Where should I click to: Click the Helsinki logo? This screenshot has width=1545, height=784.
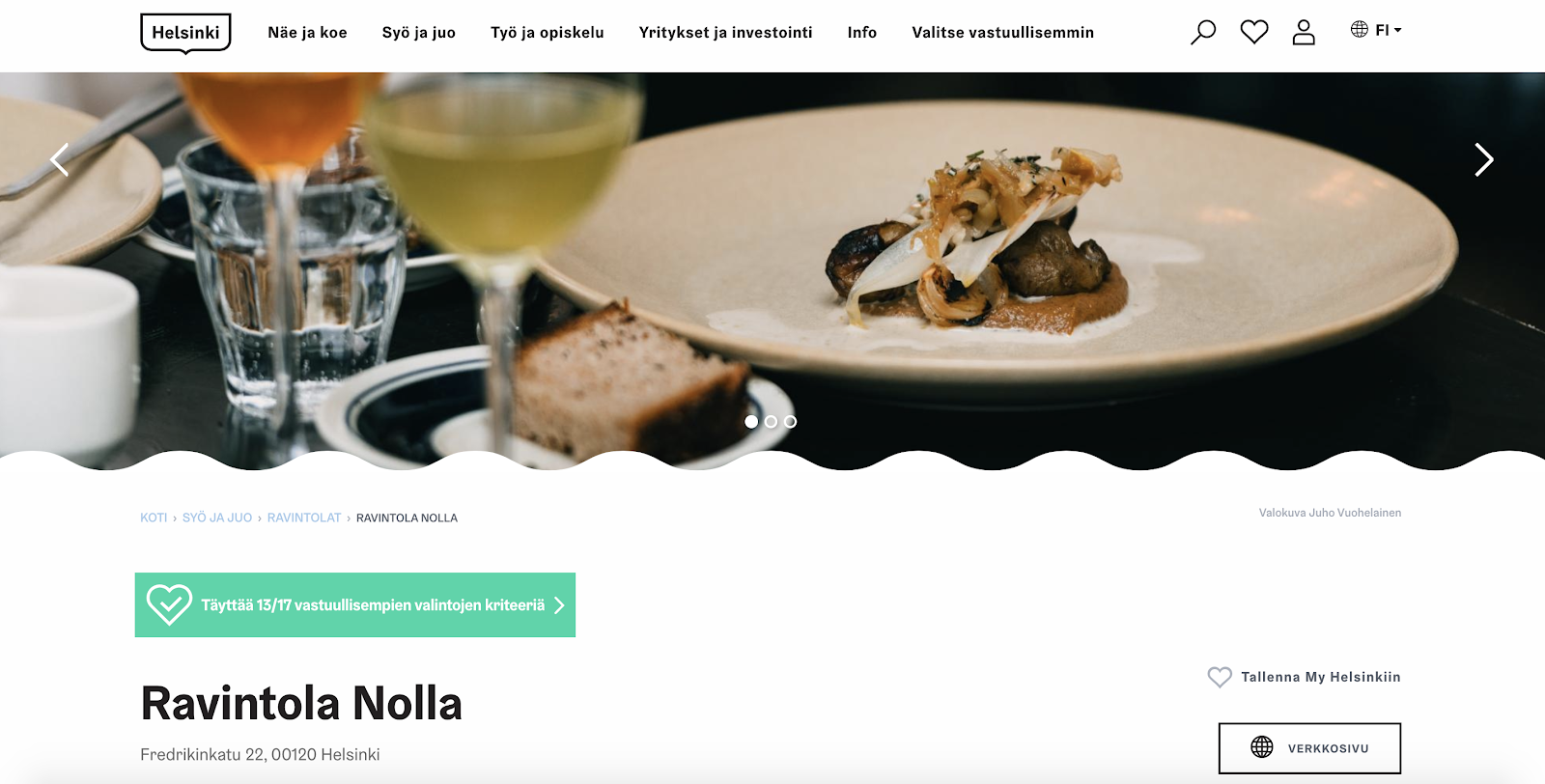(185, 33)
